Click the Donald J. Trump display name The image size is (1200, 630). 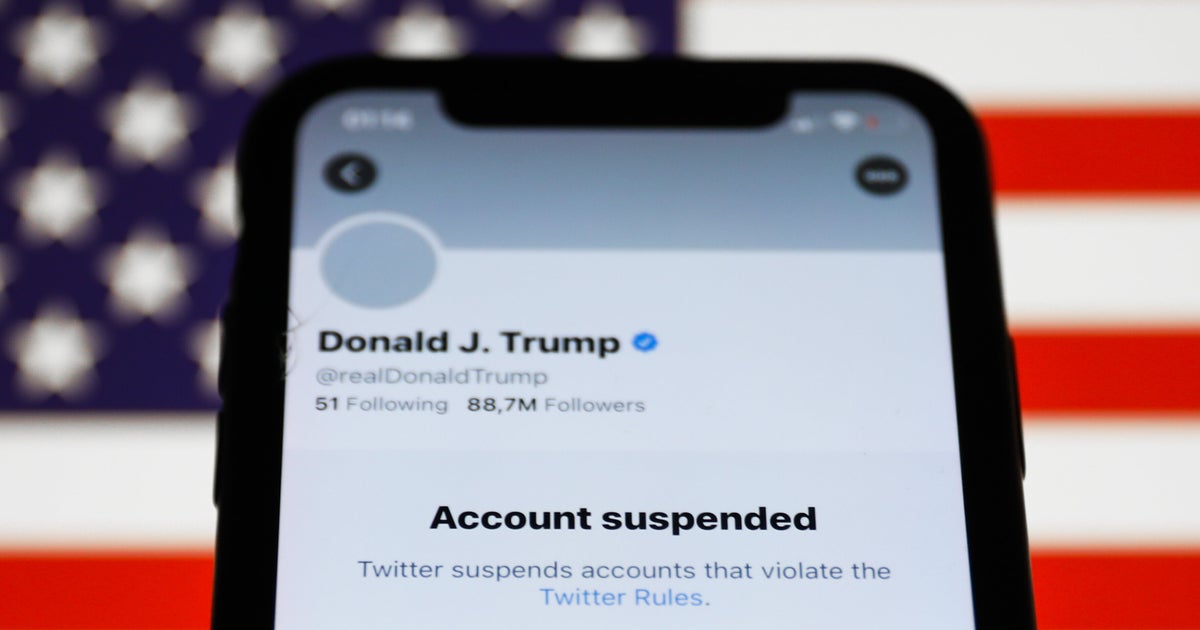coord(468,342)
